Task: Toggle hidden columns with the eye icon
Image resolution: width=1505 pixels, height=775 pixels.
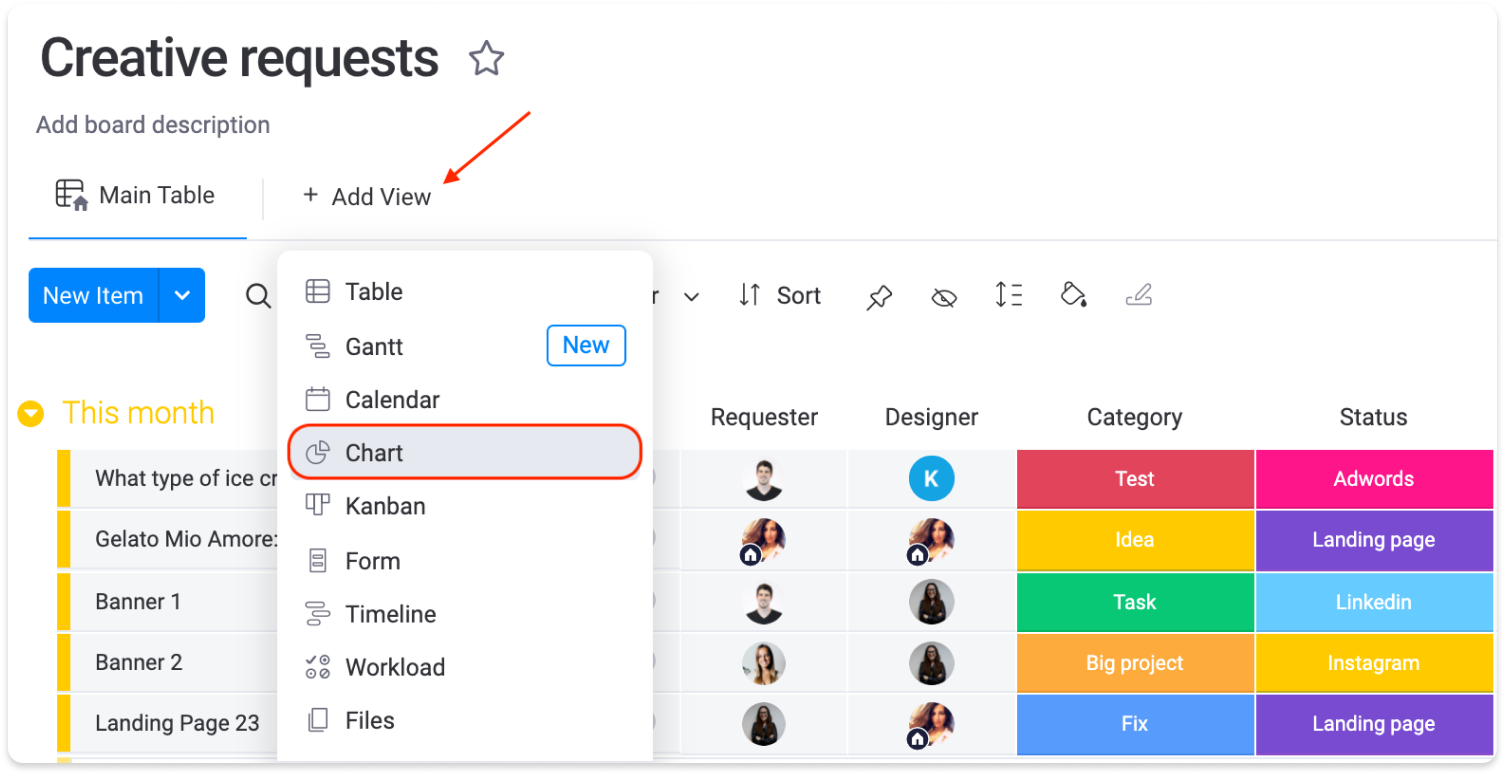Action: pos(943,296)
